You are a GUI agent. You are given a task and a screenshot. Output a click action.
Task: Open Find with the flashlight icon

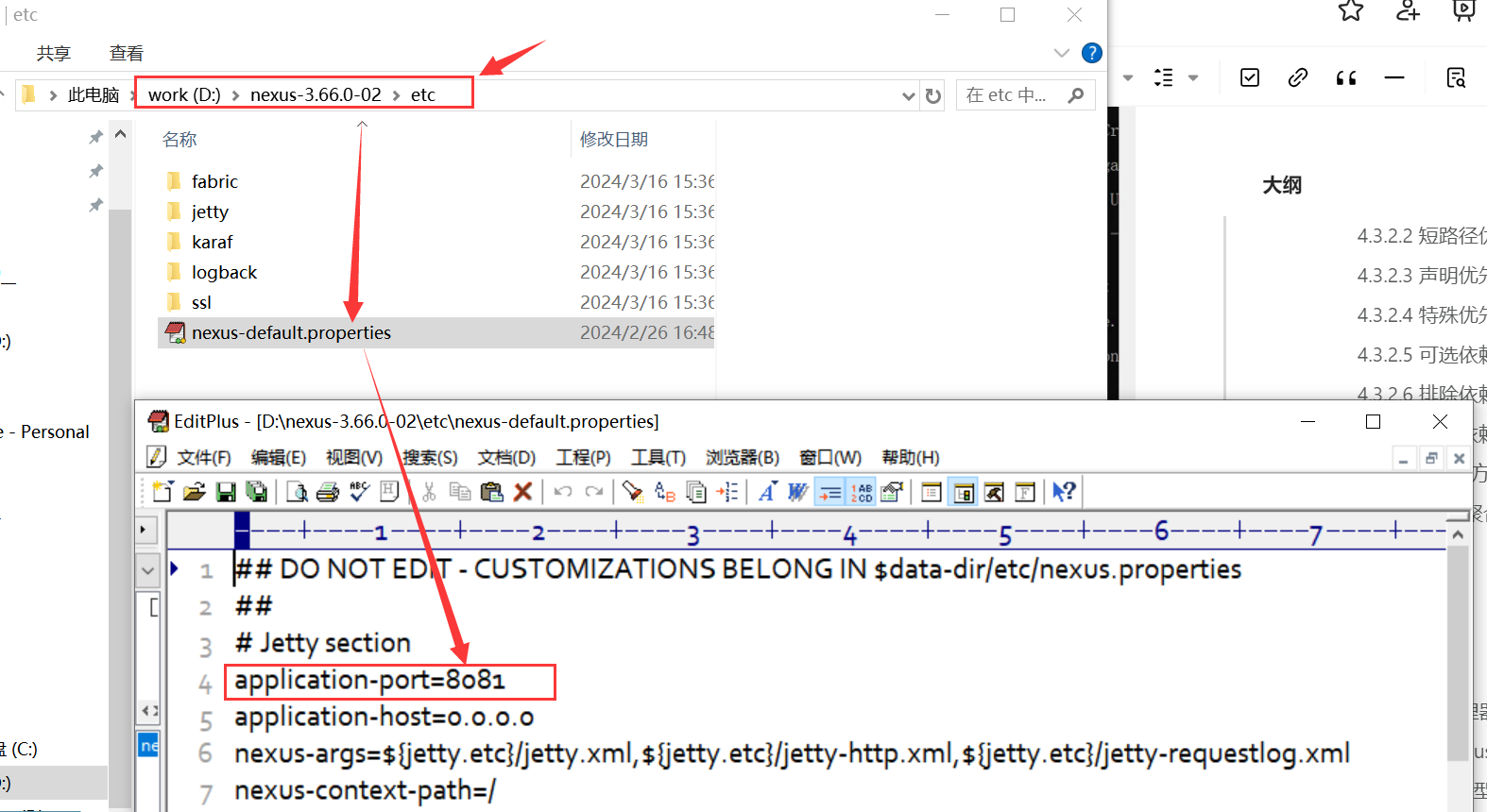click(x=632, y=492)
